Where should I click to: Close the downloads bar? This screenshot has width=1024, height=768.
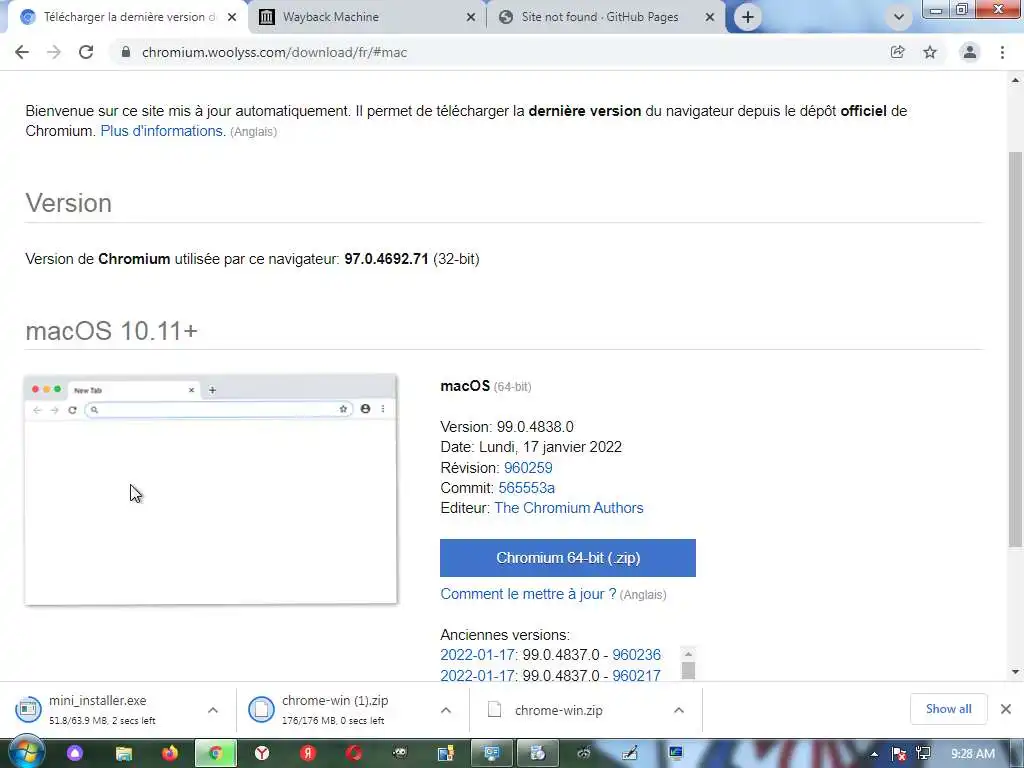pyautogui.click(x=1006, y=709)
